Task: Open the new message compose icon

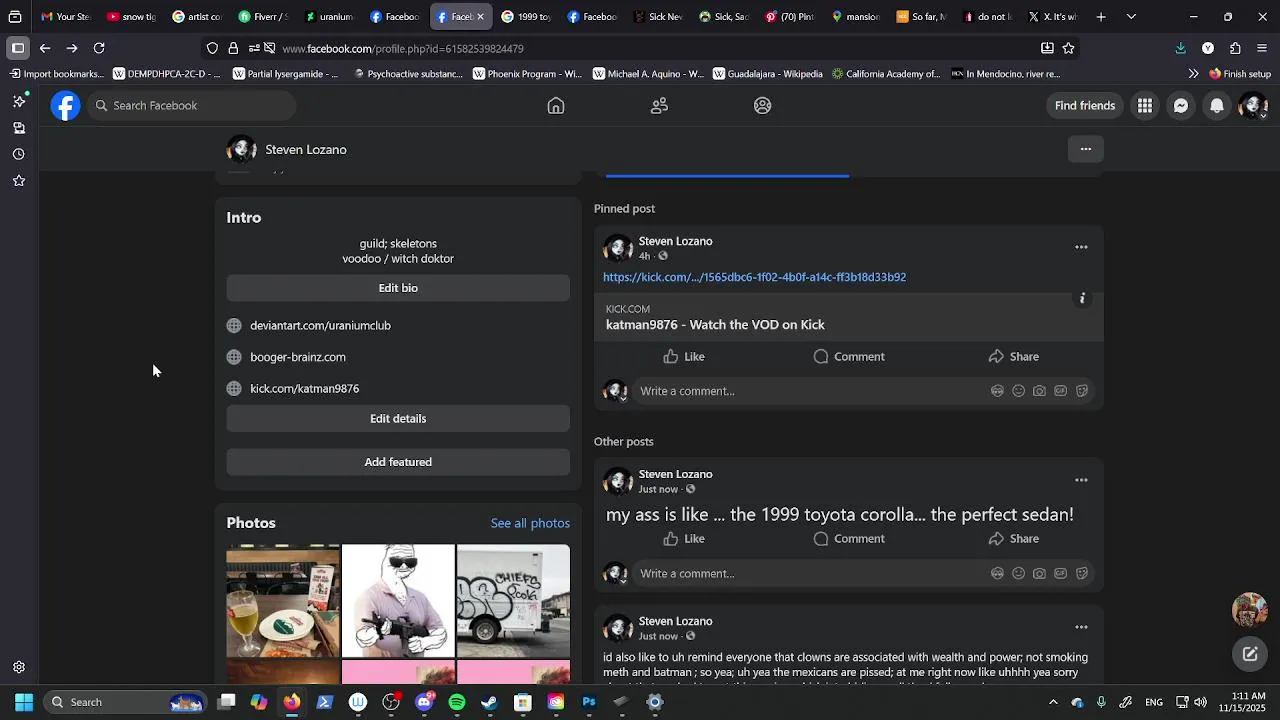Action: point(1250,654)
